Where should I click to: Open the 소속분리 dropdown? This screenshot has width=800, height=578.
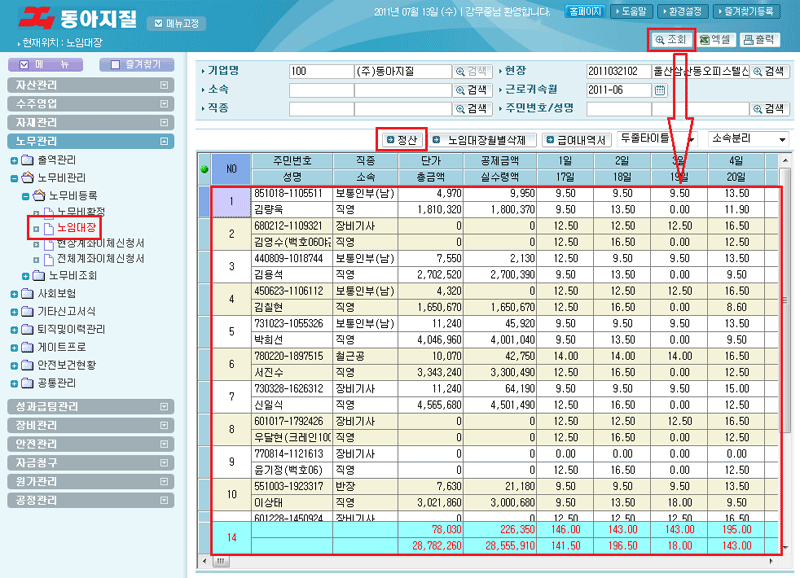748,139
